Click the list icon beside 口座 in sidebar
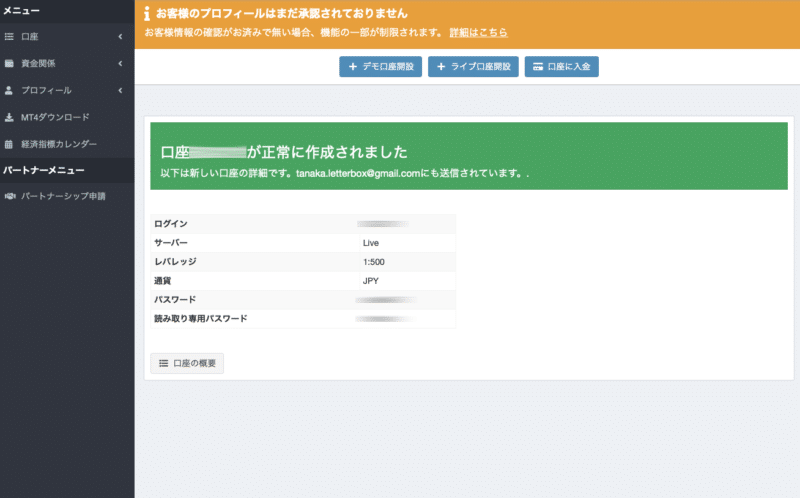Image resolution: width=800 pixels, height=498 pixels. point(9,37)
